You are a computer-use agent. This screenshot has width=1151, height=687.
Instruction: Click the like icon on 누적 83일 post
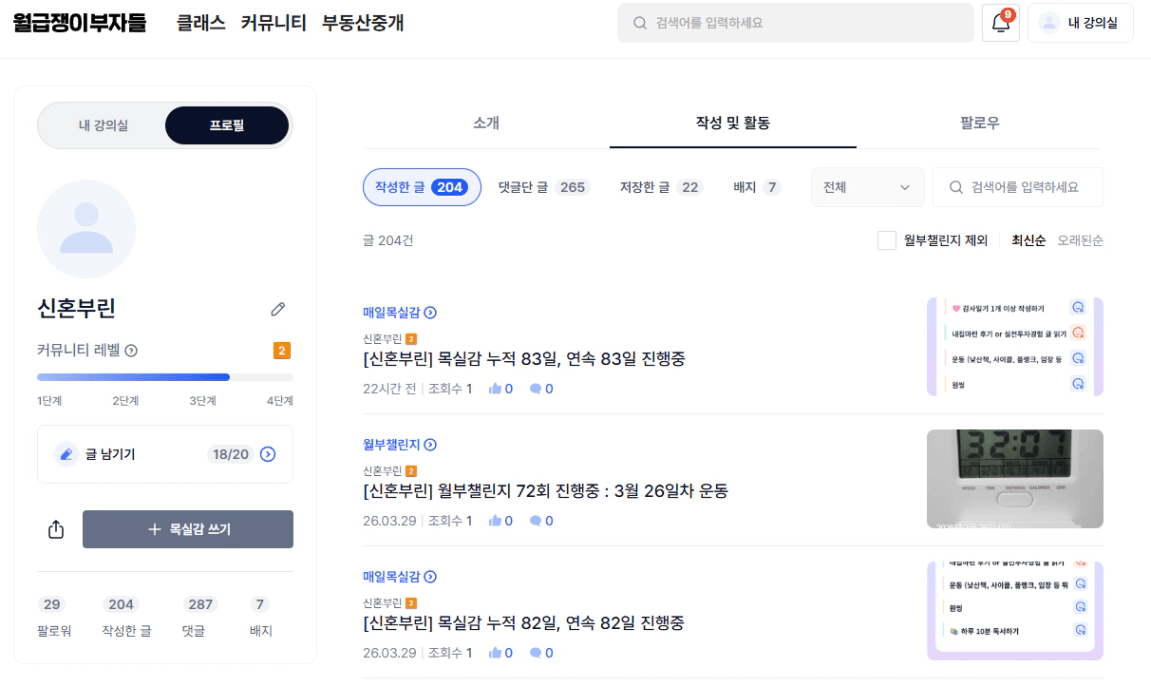[495, 389]
